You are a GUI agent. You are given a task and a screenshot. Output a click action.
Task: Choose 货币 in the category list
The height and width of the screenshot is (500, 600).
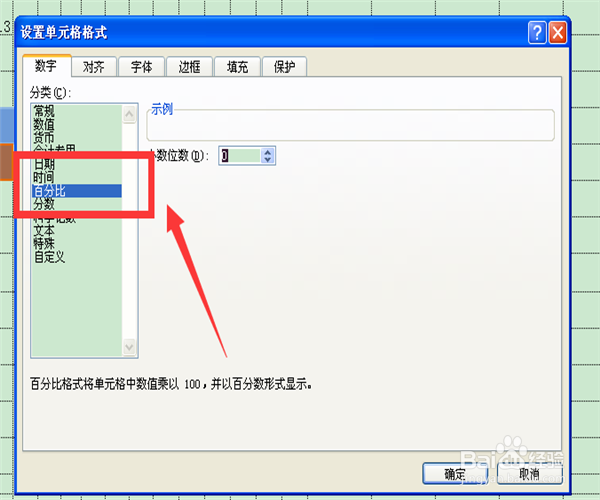[x=44, y=137]
